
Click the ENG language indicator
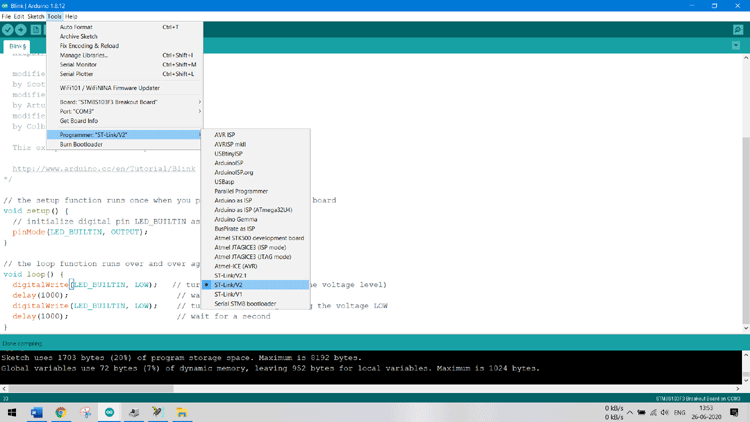pyautogui.click(x=679, y=412)
